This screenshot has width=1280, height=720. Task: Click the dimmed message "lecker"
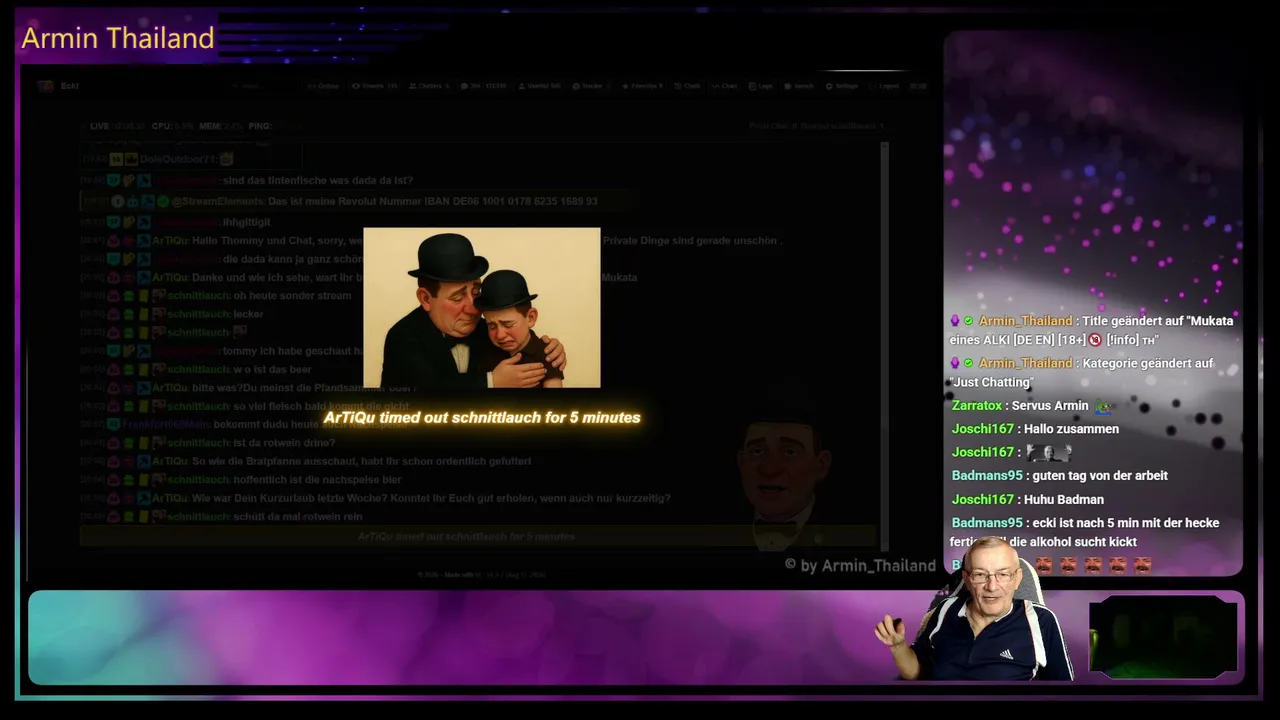pyautogui.click(x=248, y=314)
